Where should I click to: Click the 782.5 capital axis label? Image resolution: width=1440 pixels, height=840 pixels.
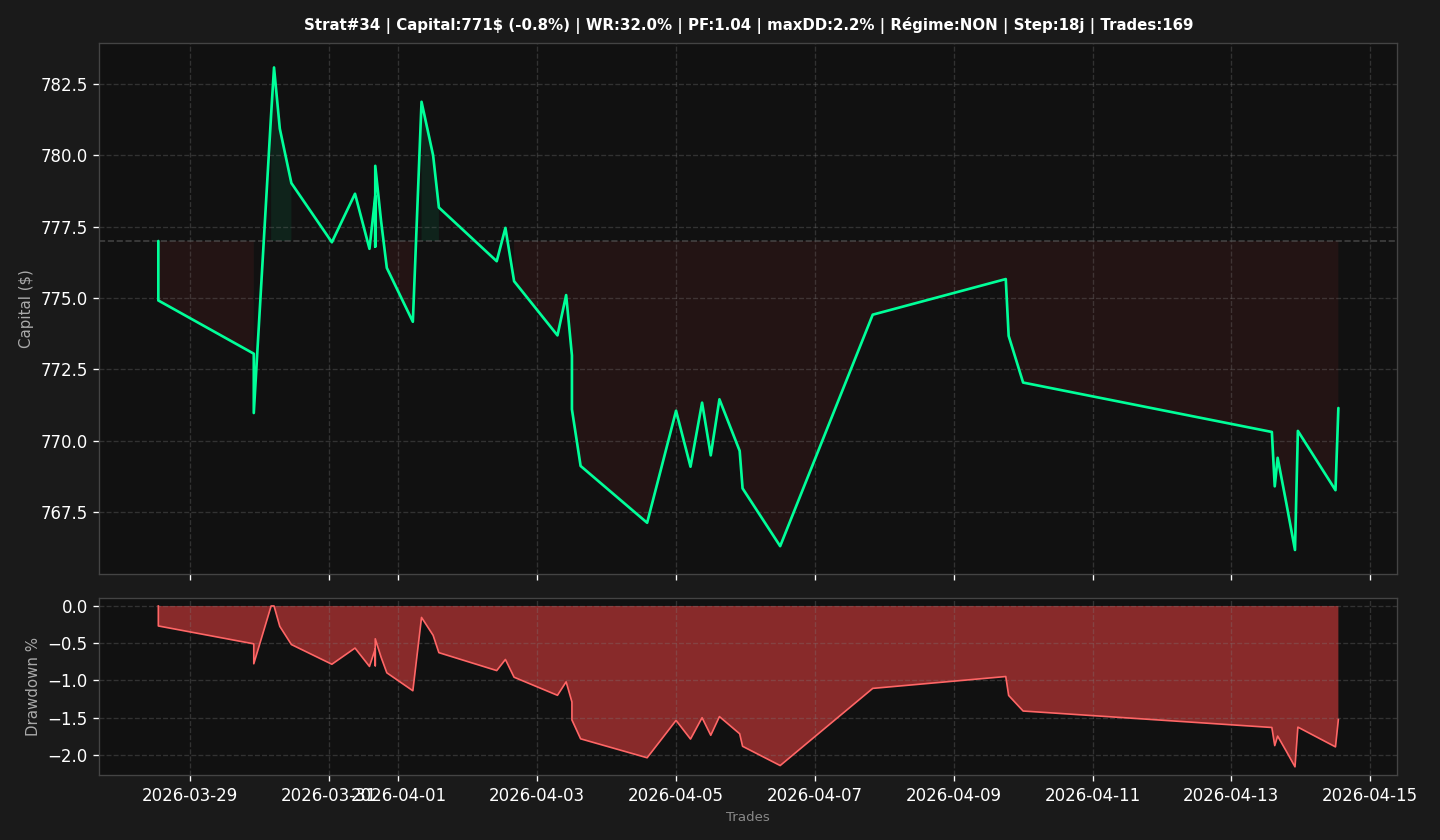(64, 84)
